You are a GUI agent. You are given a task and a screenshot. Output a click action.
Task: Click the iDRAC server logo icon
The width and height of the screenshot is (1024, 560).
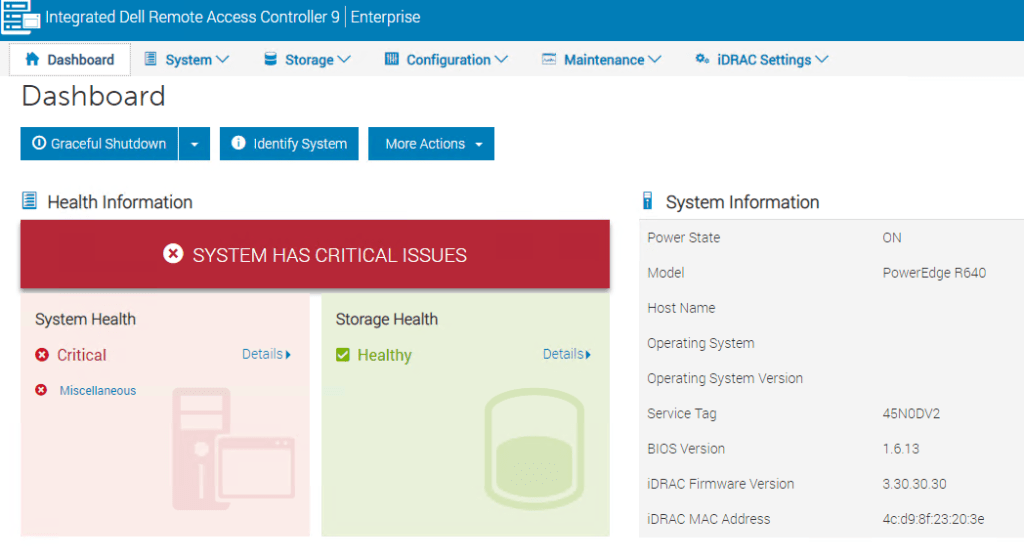coord(20,17)
